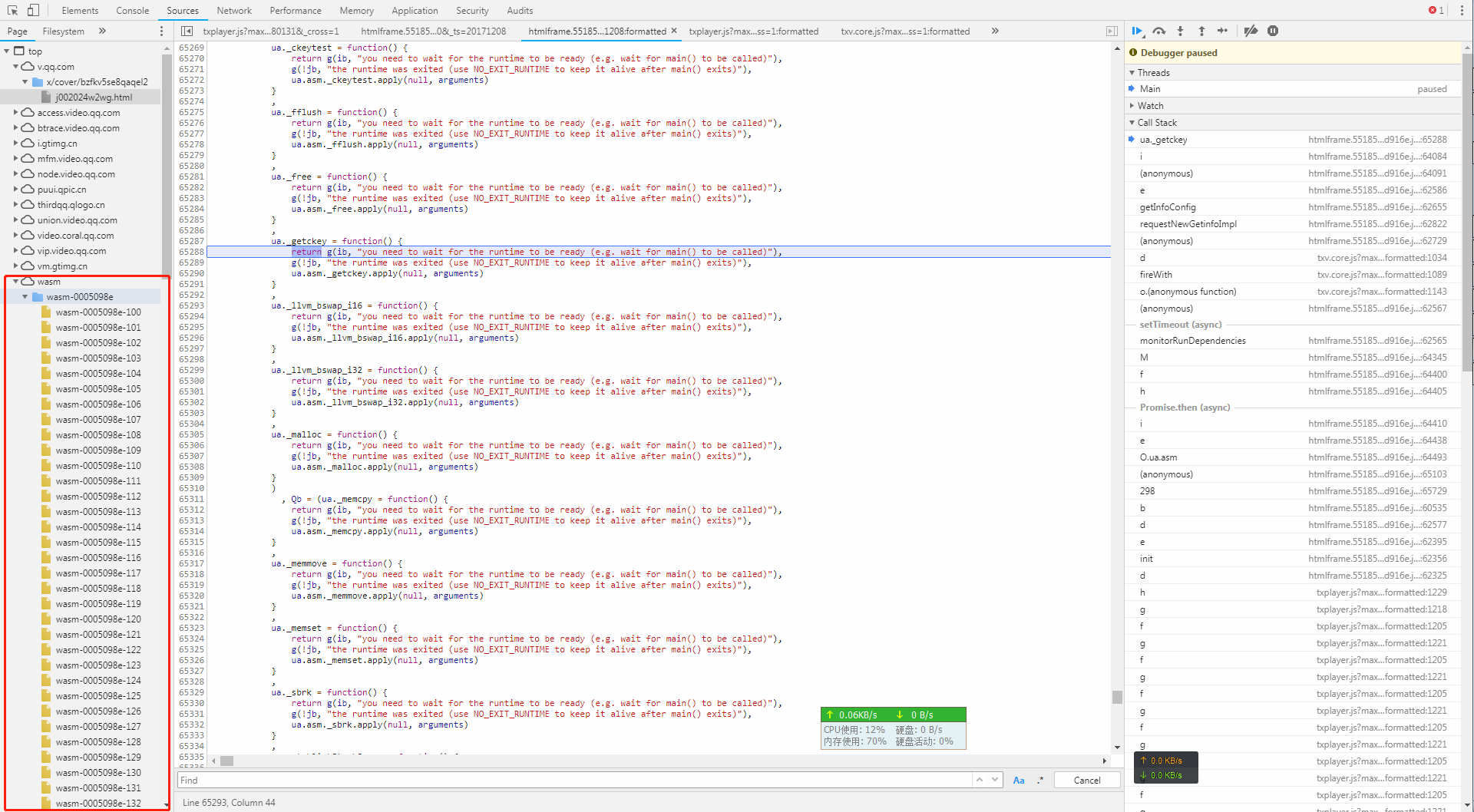The height and width of the screenshot is (812, 1474).
Task: Open j002024w2wg.html file
Action: 94,97
